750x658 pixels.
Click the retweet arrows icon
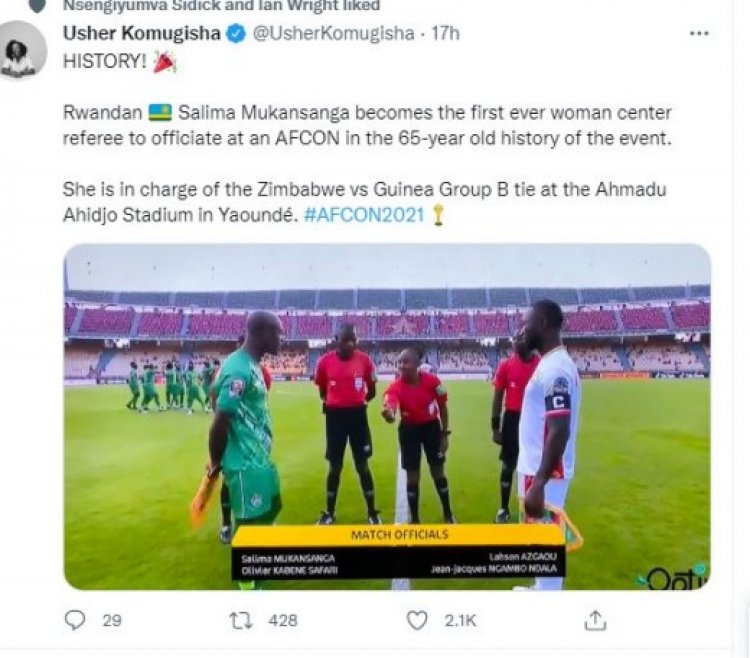point(241,620)
